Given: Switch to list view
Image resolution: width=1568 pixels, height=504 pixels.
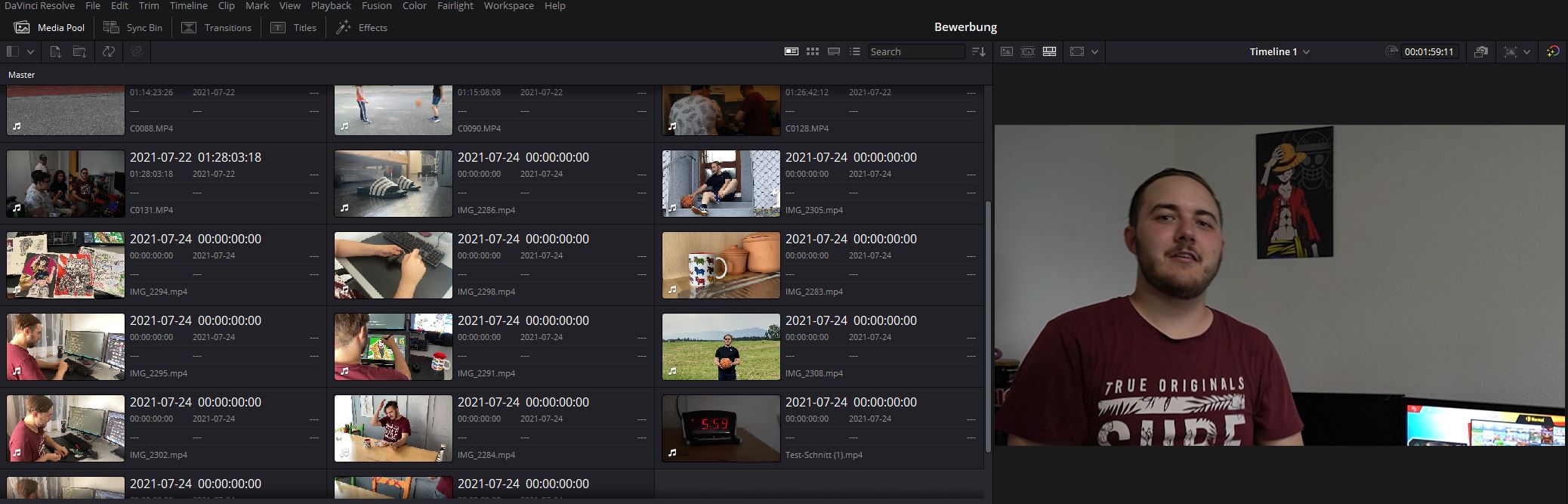Looking at the screenshot, I should [x=855, y=51].
